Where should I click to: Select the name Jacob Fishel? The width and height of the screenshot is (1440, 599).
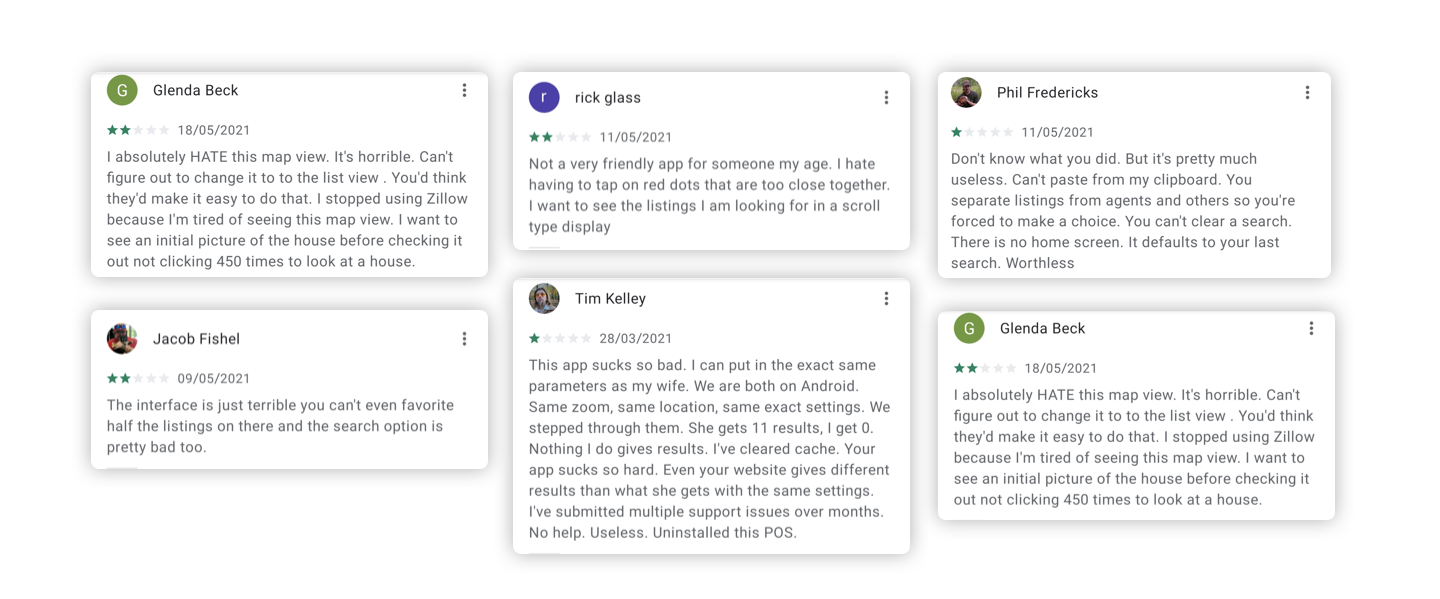point(196,338)
